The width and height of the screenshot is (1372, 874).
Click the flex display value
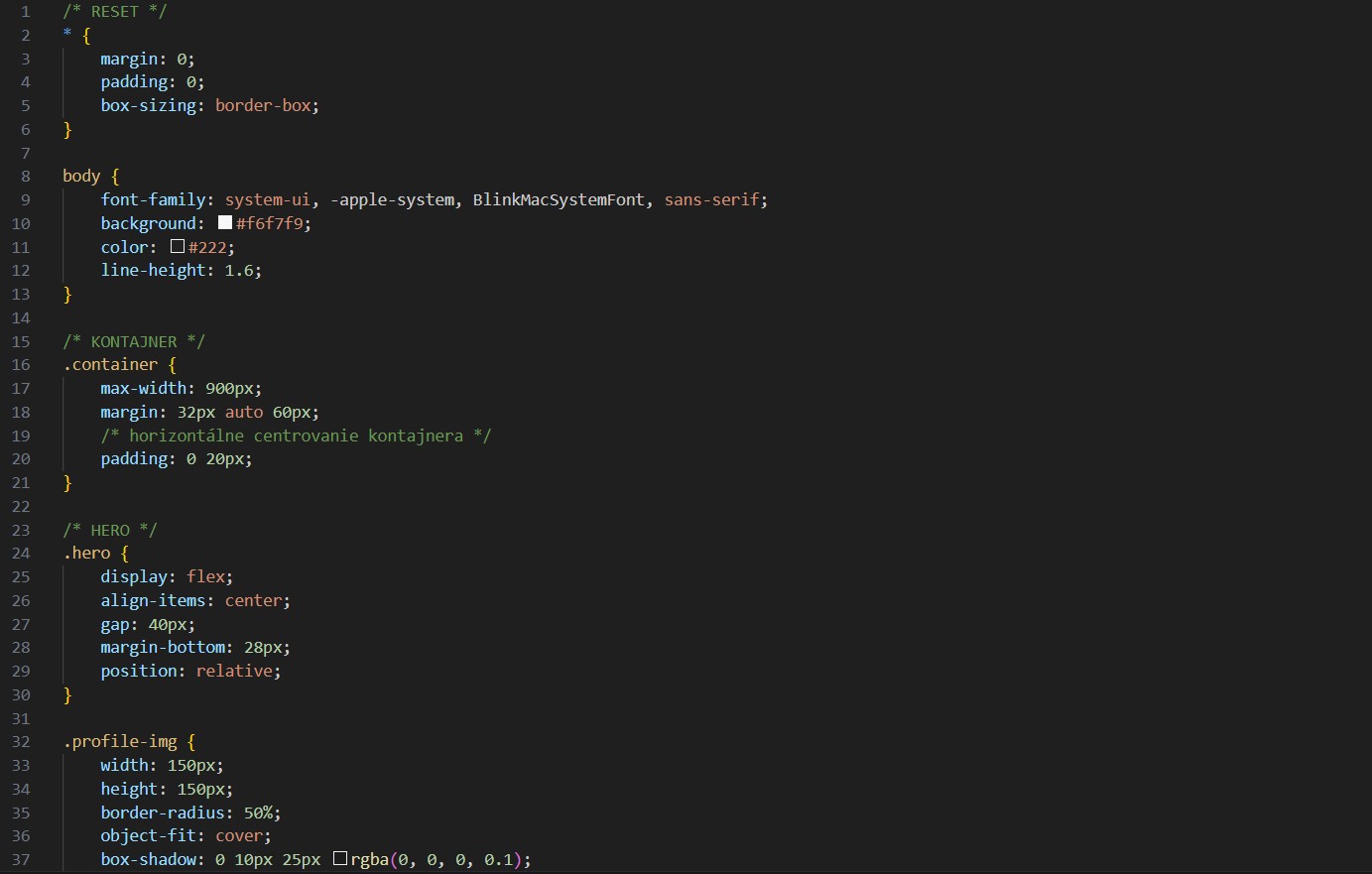(x=205, y=576)
